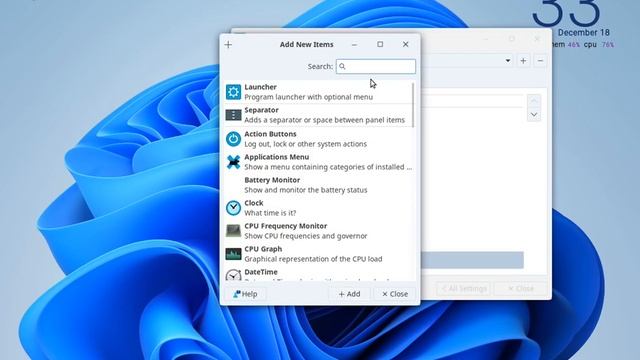Click 'Adds a separator or space' description
The width and height of the screenshot is (640, 360).
pyautogui.click(x=324, y=120)
